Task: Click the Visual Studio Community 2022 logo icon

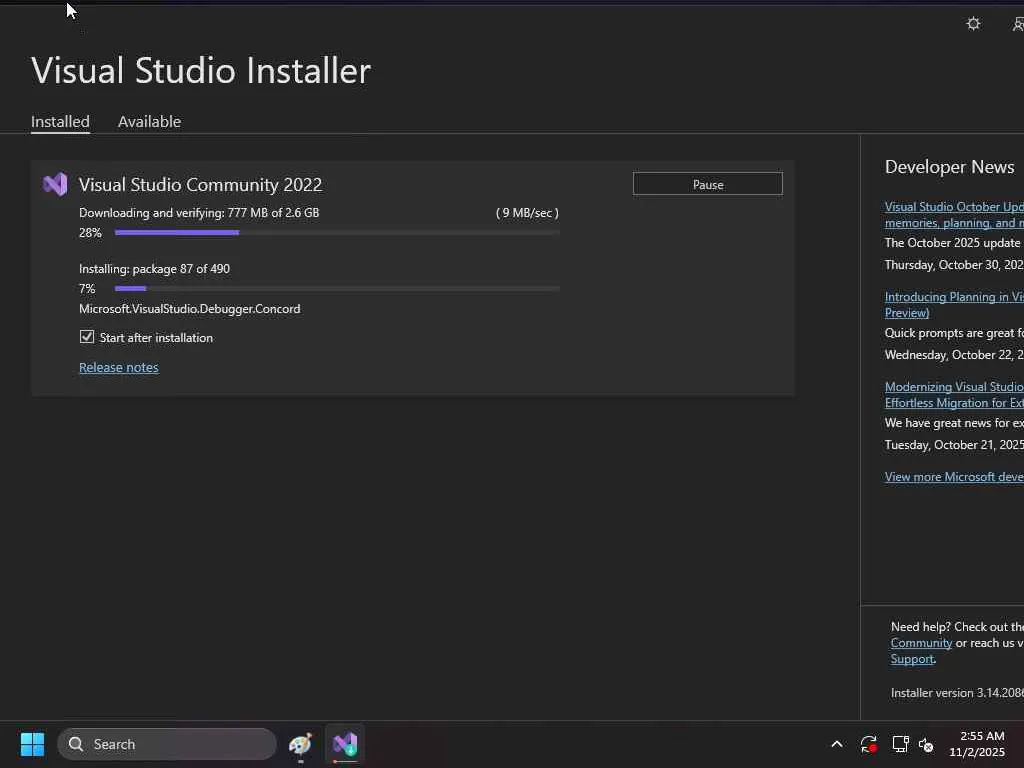Action: [x=56, y=184]
